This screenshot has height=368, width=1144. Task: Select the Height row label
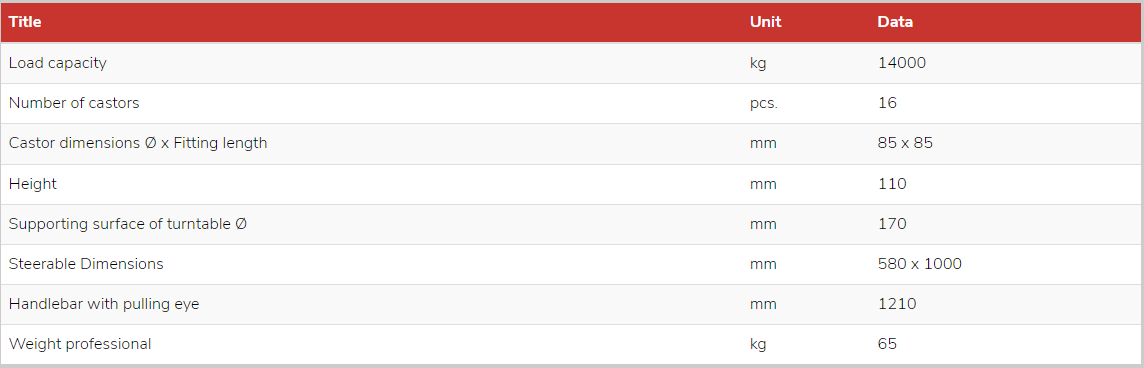33,184
